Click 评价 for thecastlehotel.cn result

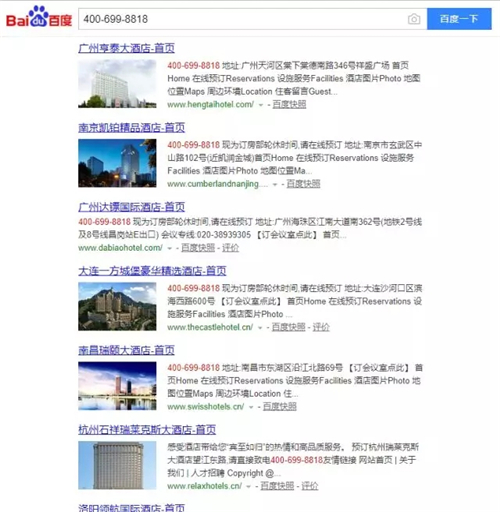(321, 327)
